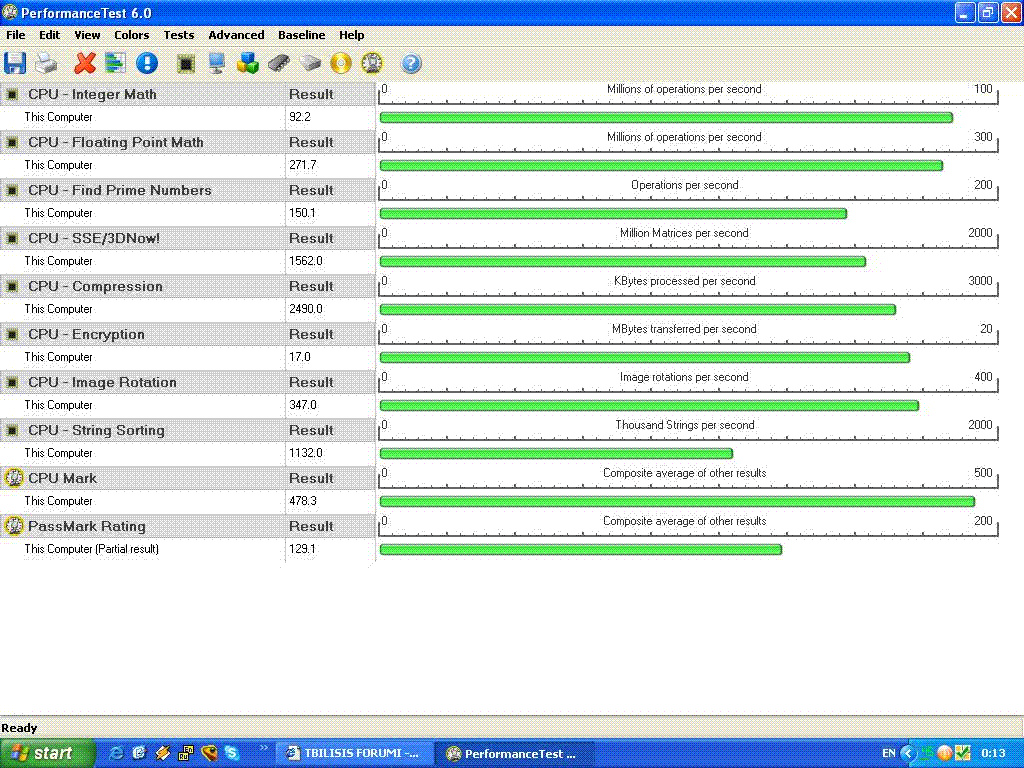Screen dimensions: 1024x768
Task: Click the Floating Point result value 271.7
Action: pyautogui.click(x=303, y=165)
